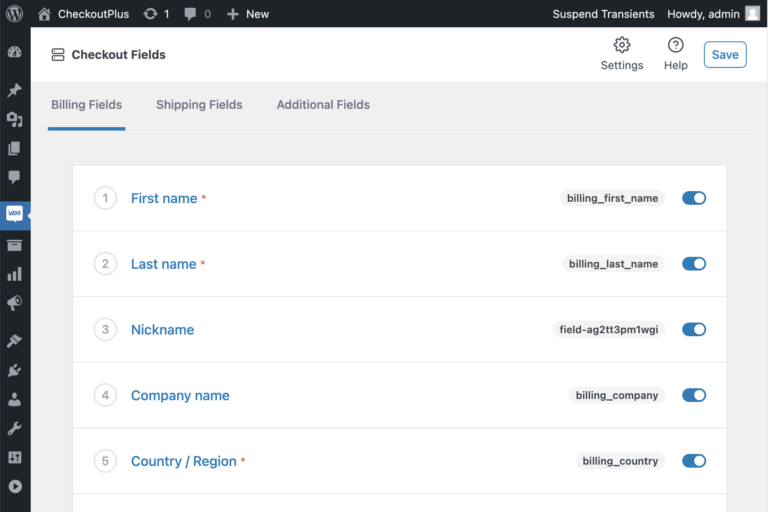Open Pages icon in sidebar

pyautogui.click(x=15, y=148)
